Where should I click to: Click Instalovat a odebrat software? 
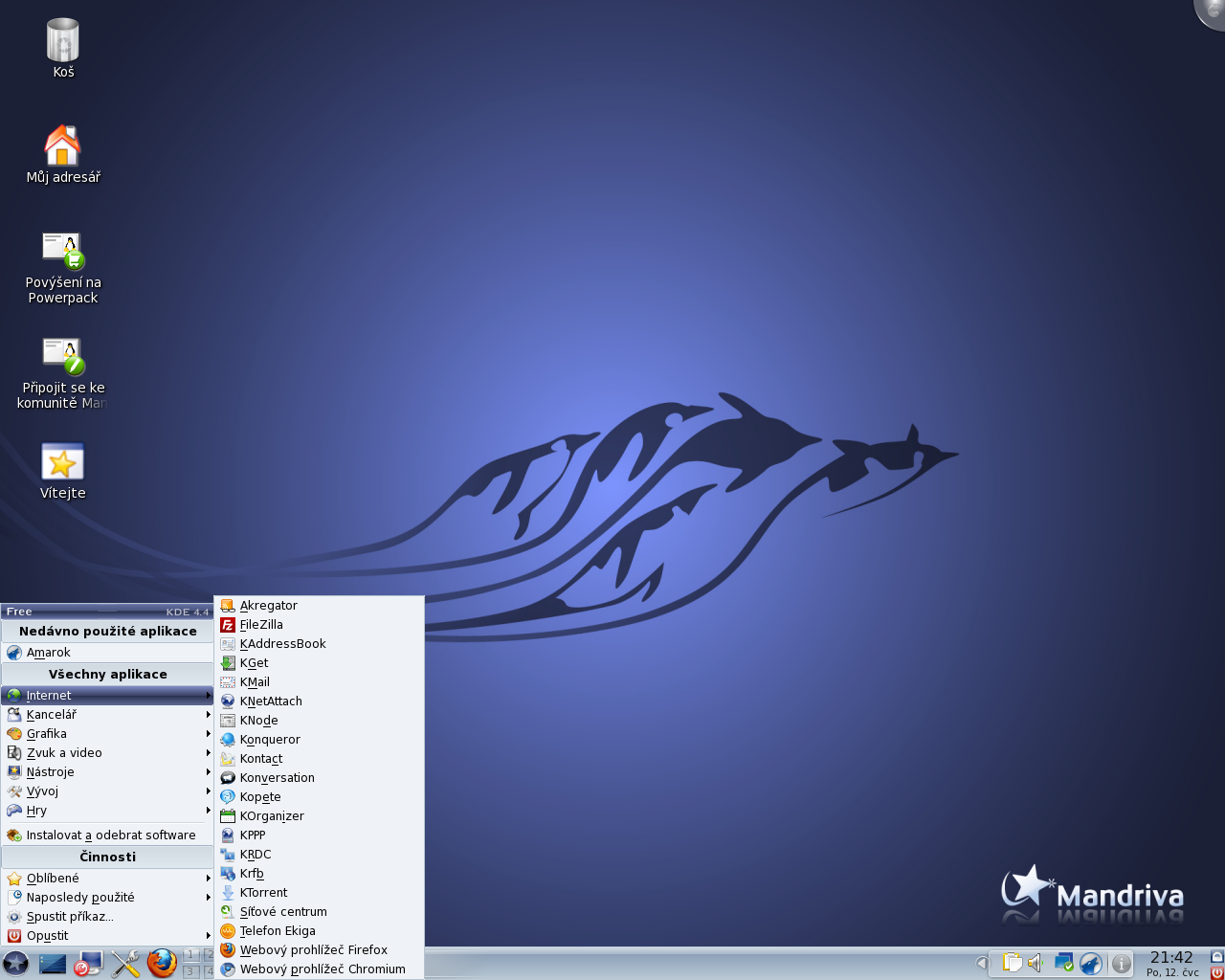(x=107, y=835)
